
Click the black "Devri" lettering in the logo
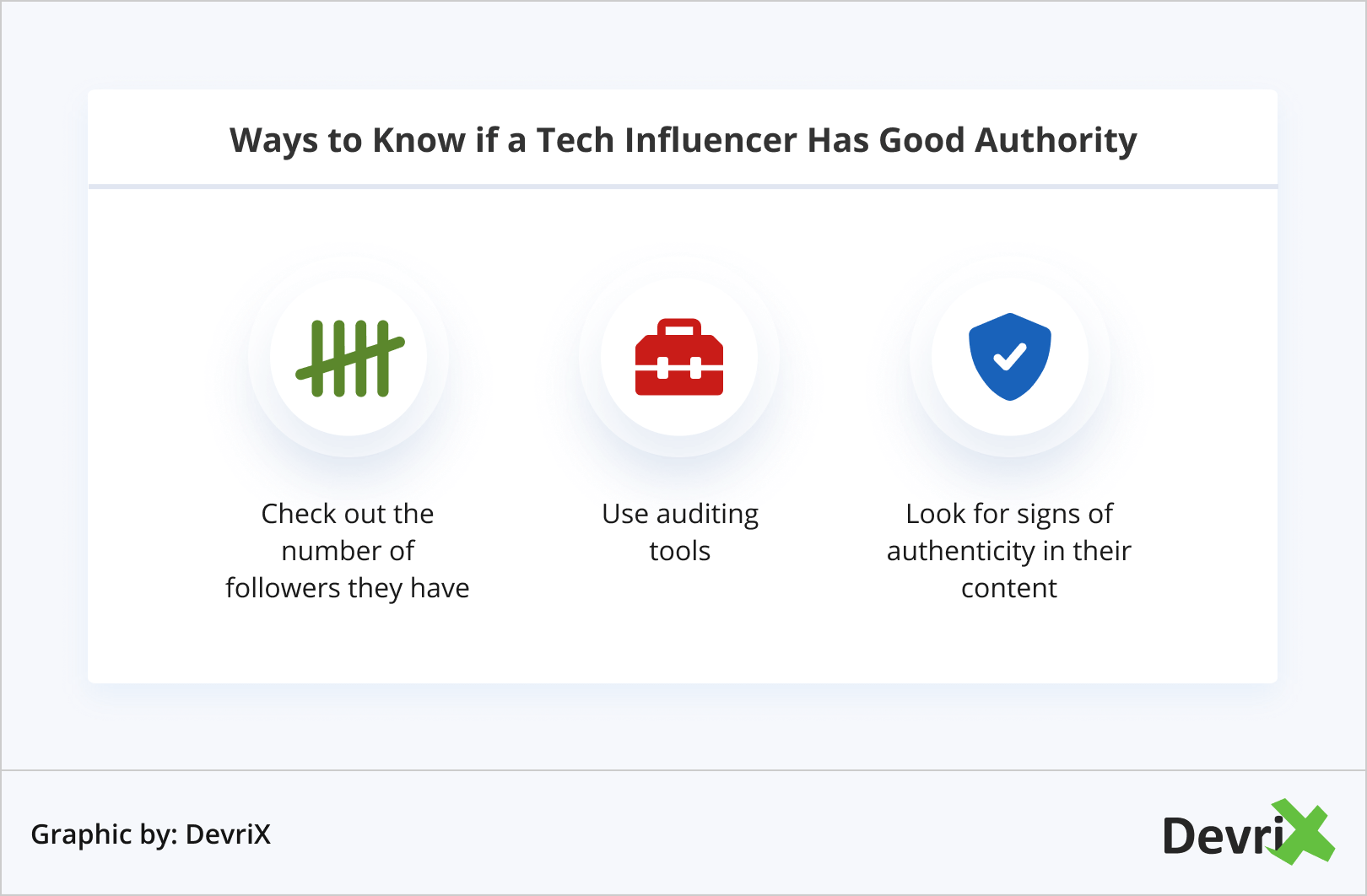tap(1222, 837)
